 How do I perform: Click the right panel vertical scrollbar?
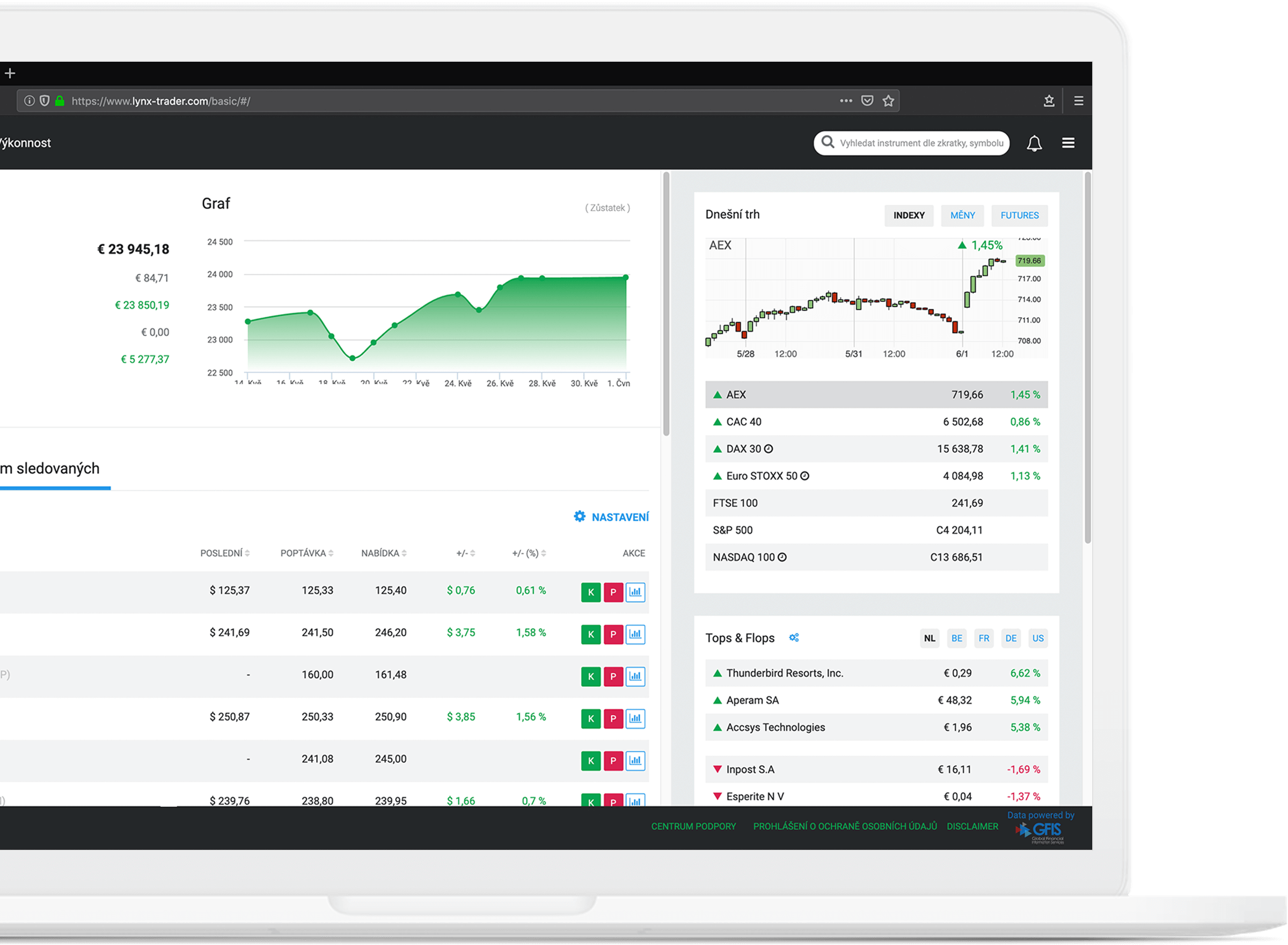point(1087,358)
